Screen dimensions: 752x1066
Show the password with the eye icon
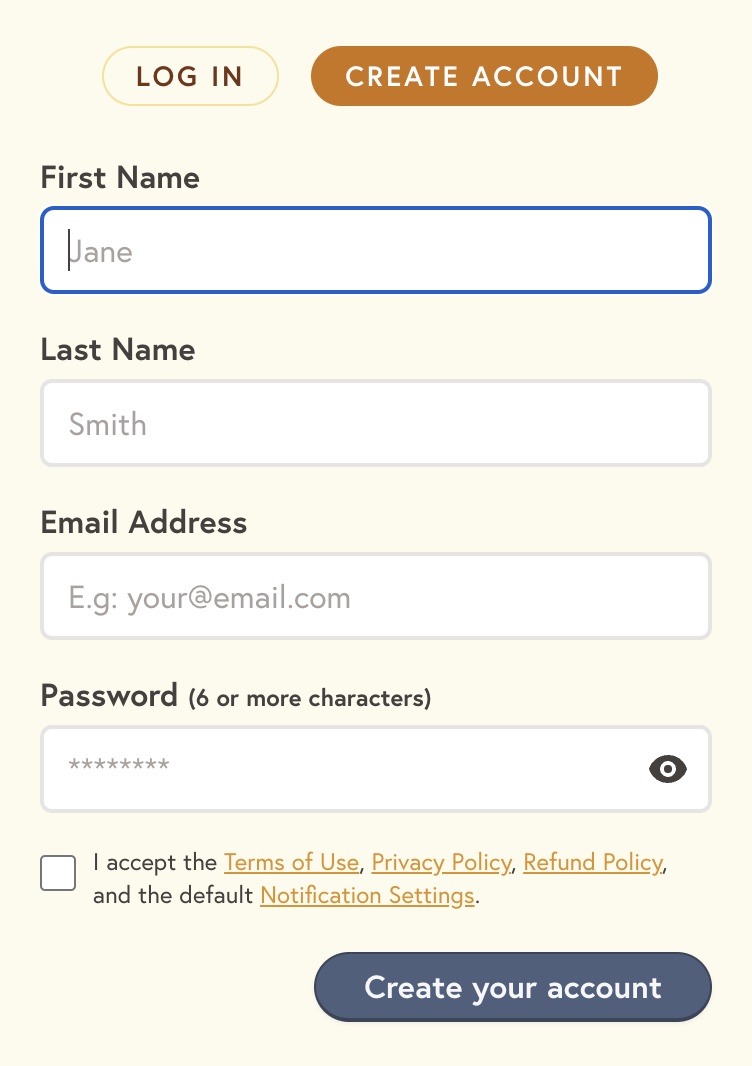[x=668, y=769]
